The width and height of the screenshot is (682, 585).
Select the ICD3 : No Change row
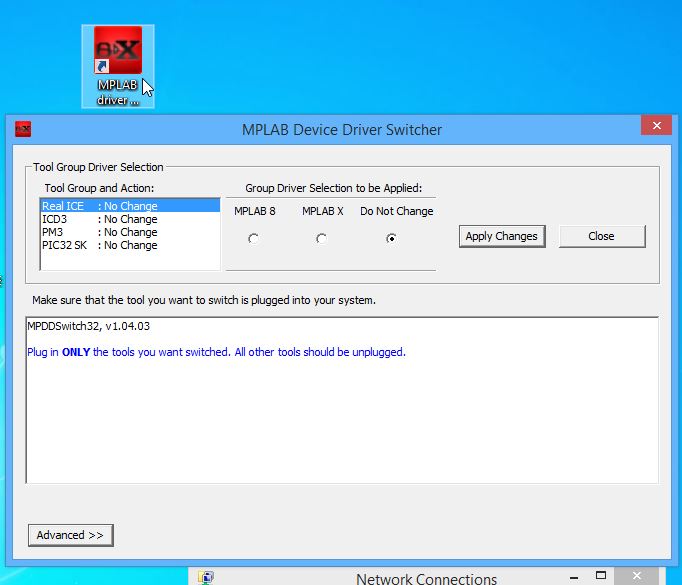coord(130,219)
